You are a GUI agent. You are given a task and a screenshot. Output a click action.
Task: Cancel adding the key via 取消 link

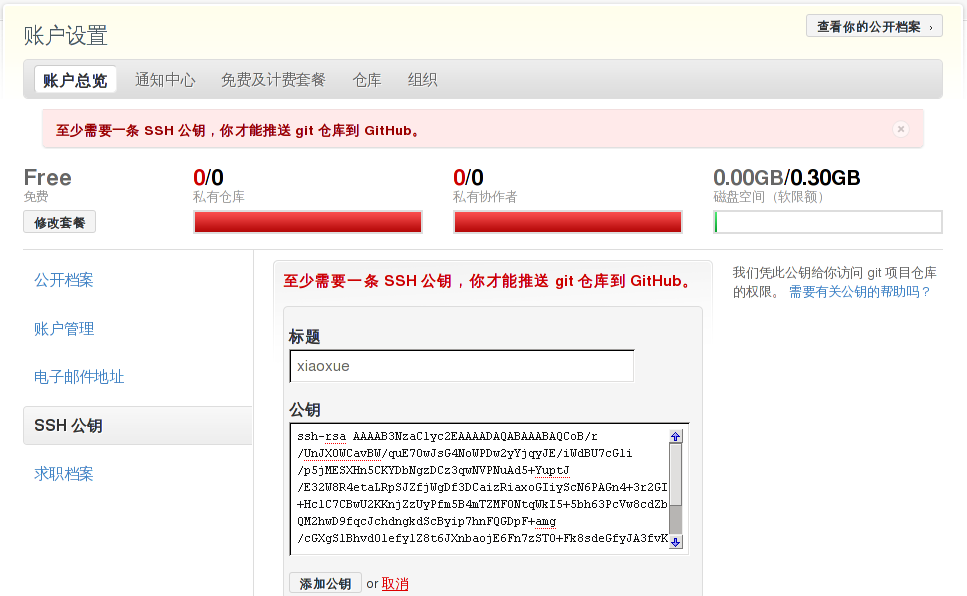(x=395, y=584)
